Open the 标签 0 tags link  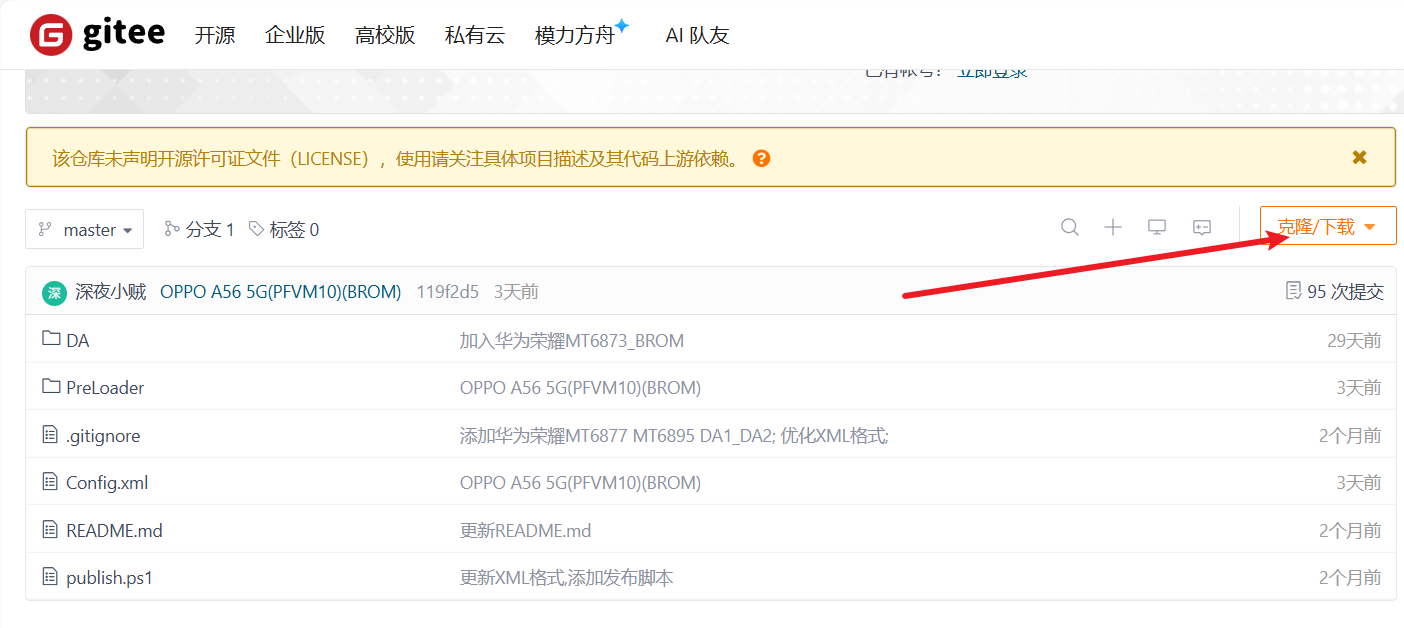(284, 229)
